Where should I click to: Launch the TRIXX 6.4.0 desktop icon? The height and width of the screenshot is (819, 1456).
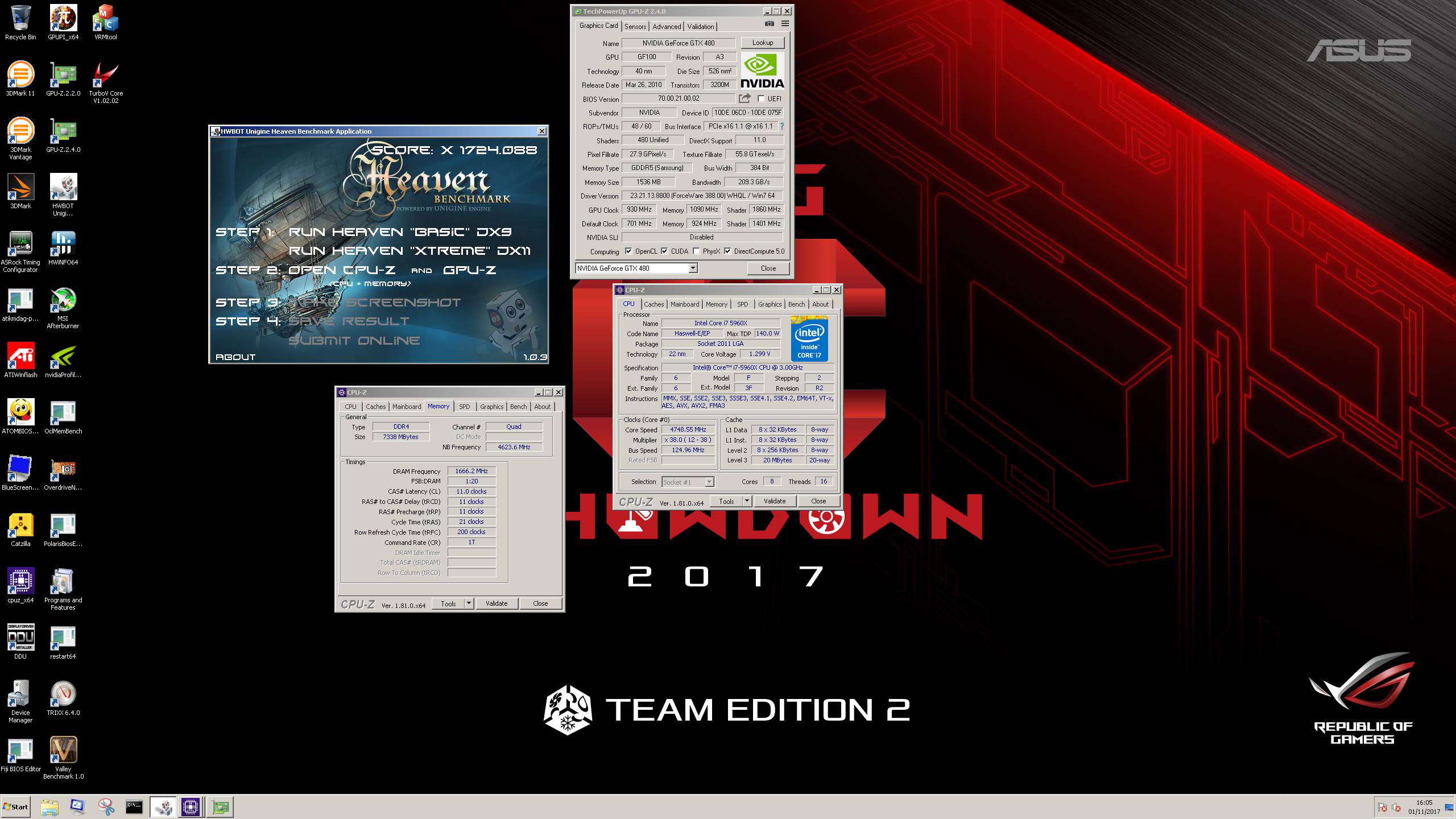coord(63,698)
